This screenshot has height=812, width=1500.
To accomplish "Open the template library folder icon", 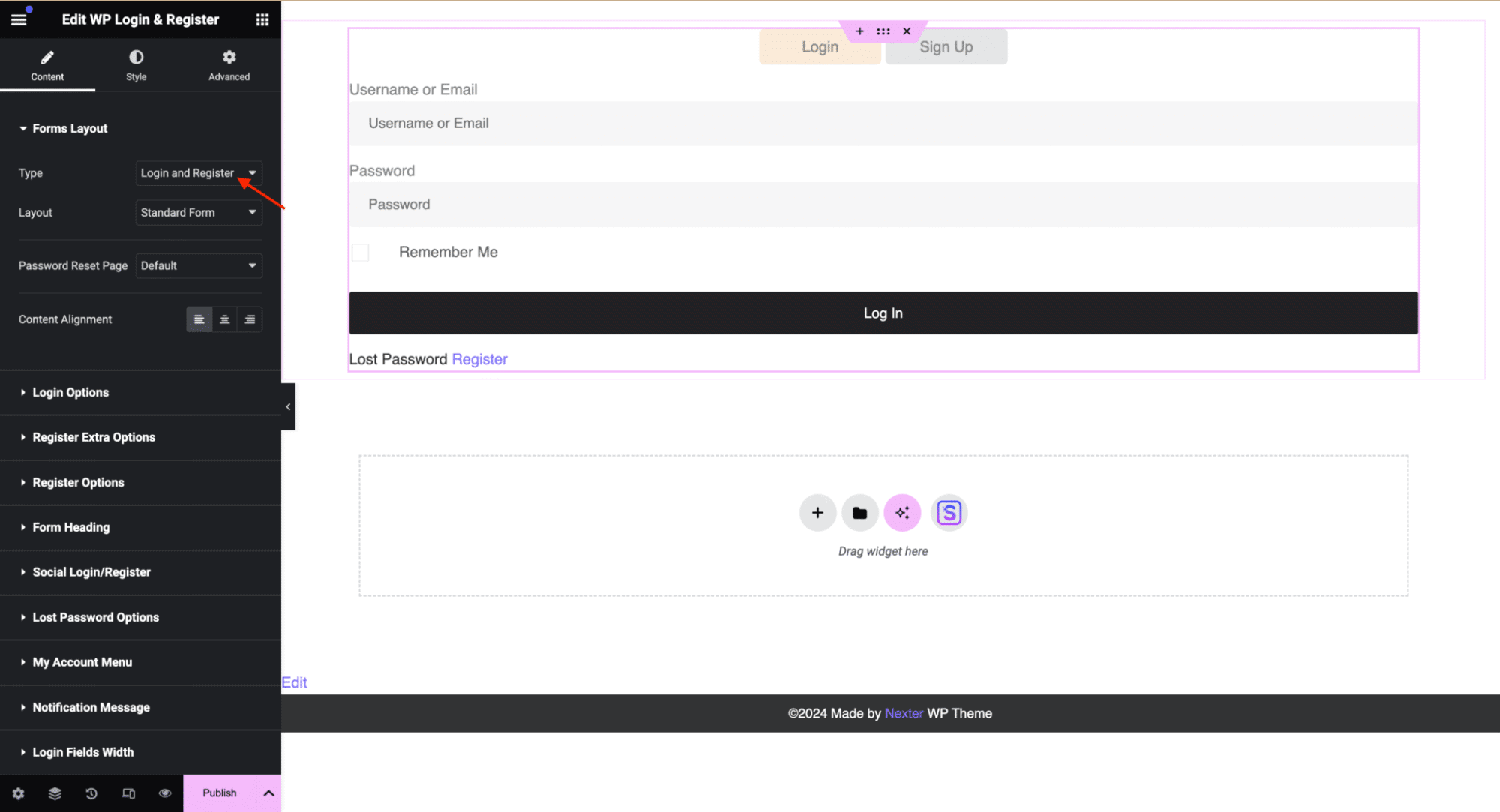I will (x=859, y=513).
